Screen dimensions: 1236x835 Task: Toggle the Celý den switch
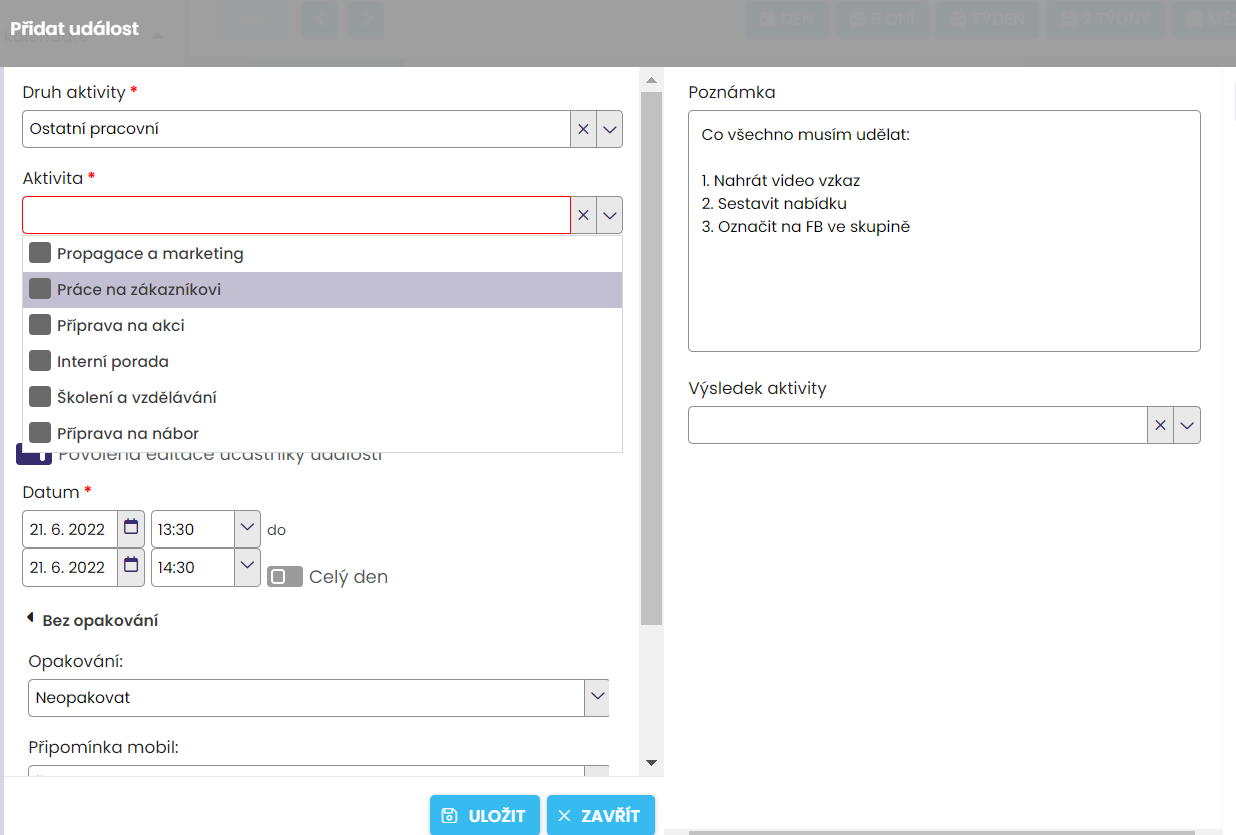click(285, 577)
